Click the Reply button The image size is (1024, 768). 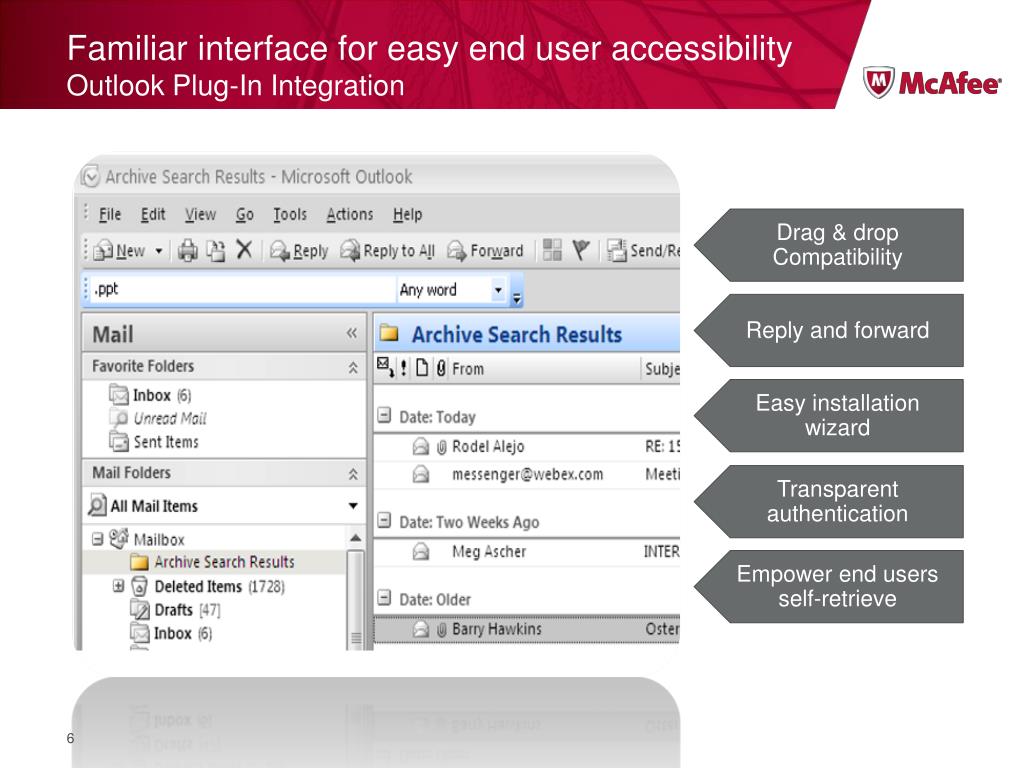pos(299,251)
